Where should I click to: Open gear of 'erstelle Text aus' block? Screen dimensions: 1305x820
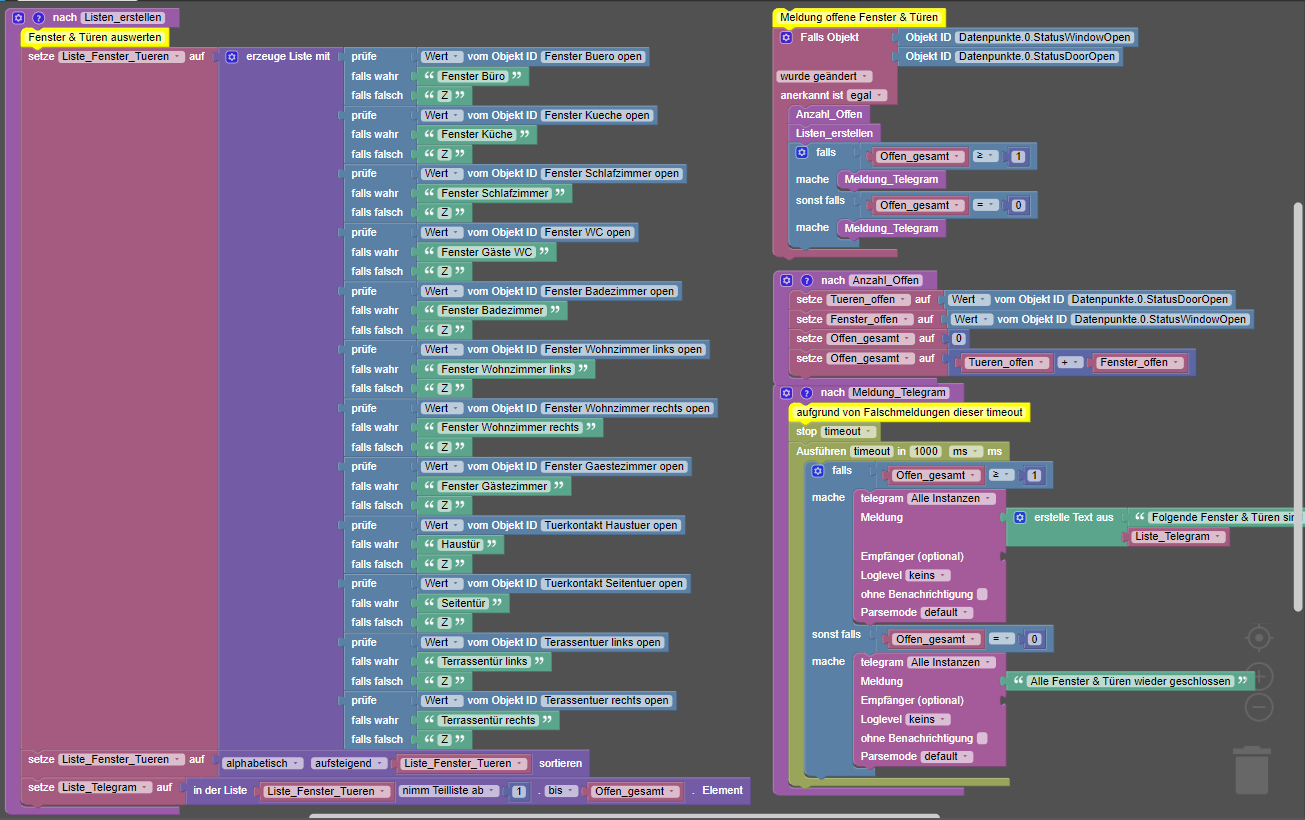pos(1020,517)
